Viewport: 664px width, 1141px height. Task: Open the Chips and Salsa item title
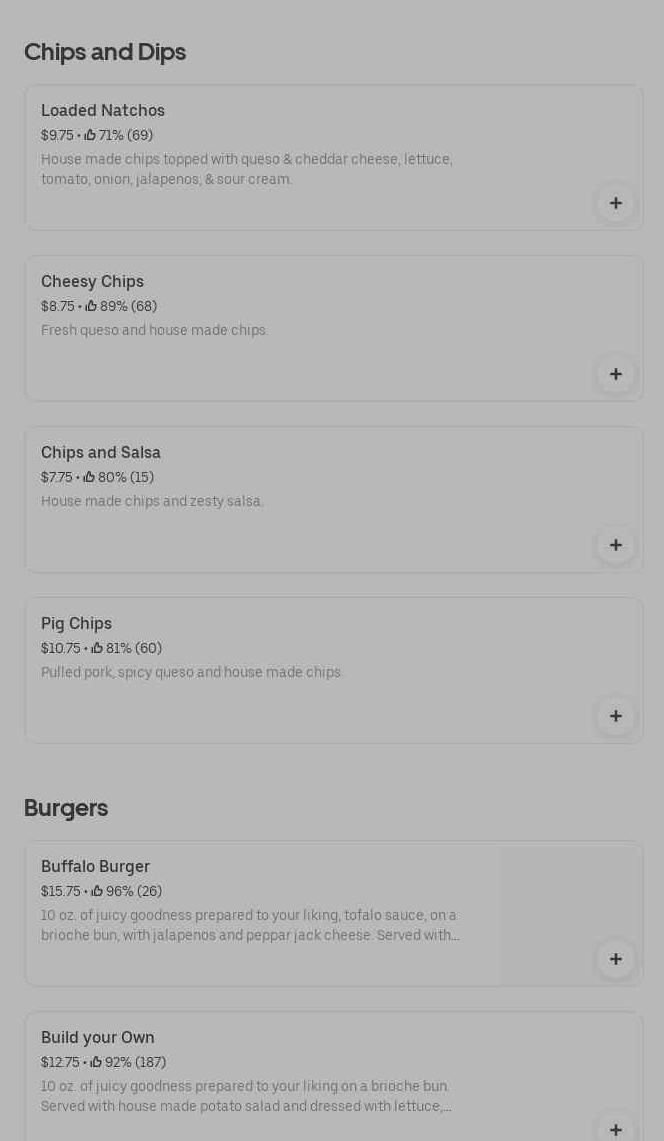pyautogui.click(x=101, y=453)
